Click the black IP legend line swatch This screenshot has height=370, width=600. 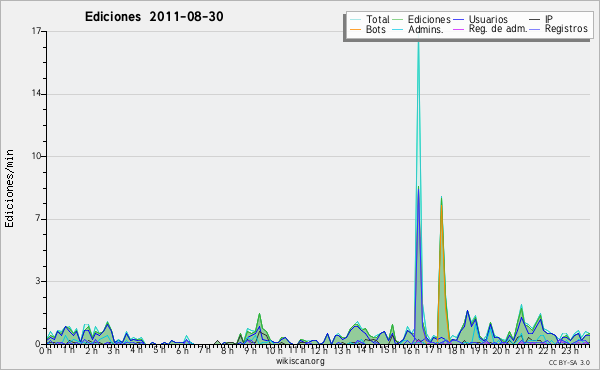[x=535, y=20]
